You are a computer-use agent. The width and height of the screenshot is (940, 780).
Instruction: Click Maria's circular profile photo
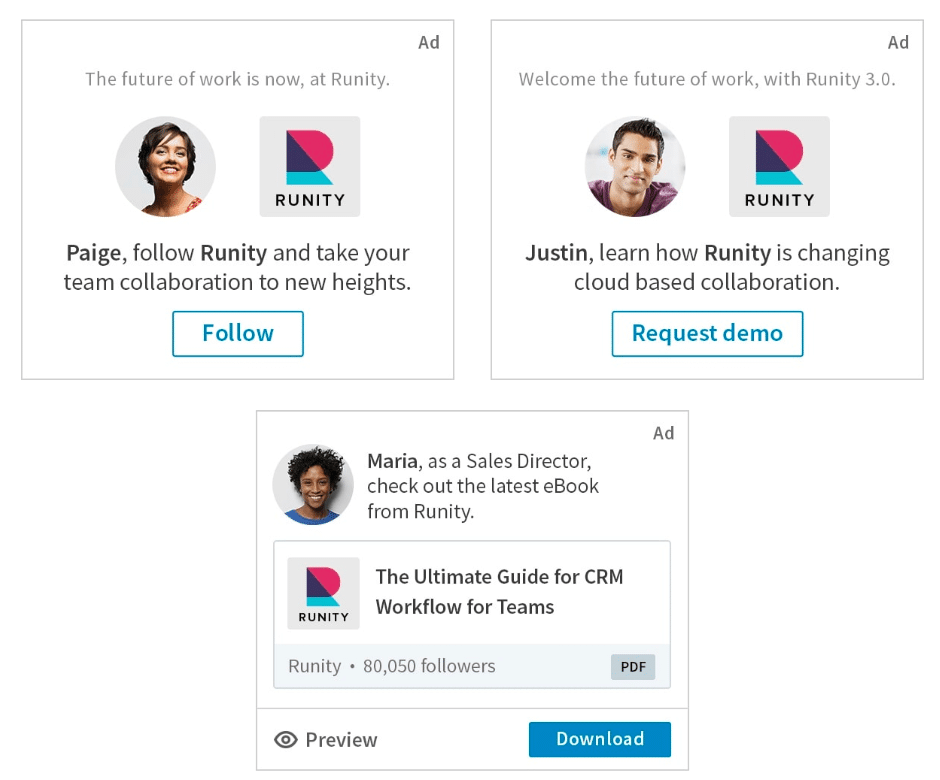click(x=313, y=484)
